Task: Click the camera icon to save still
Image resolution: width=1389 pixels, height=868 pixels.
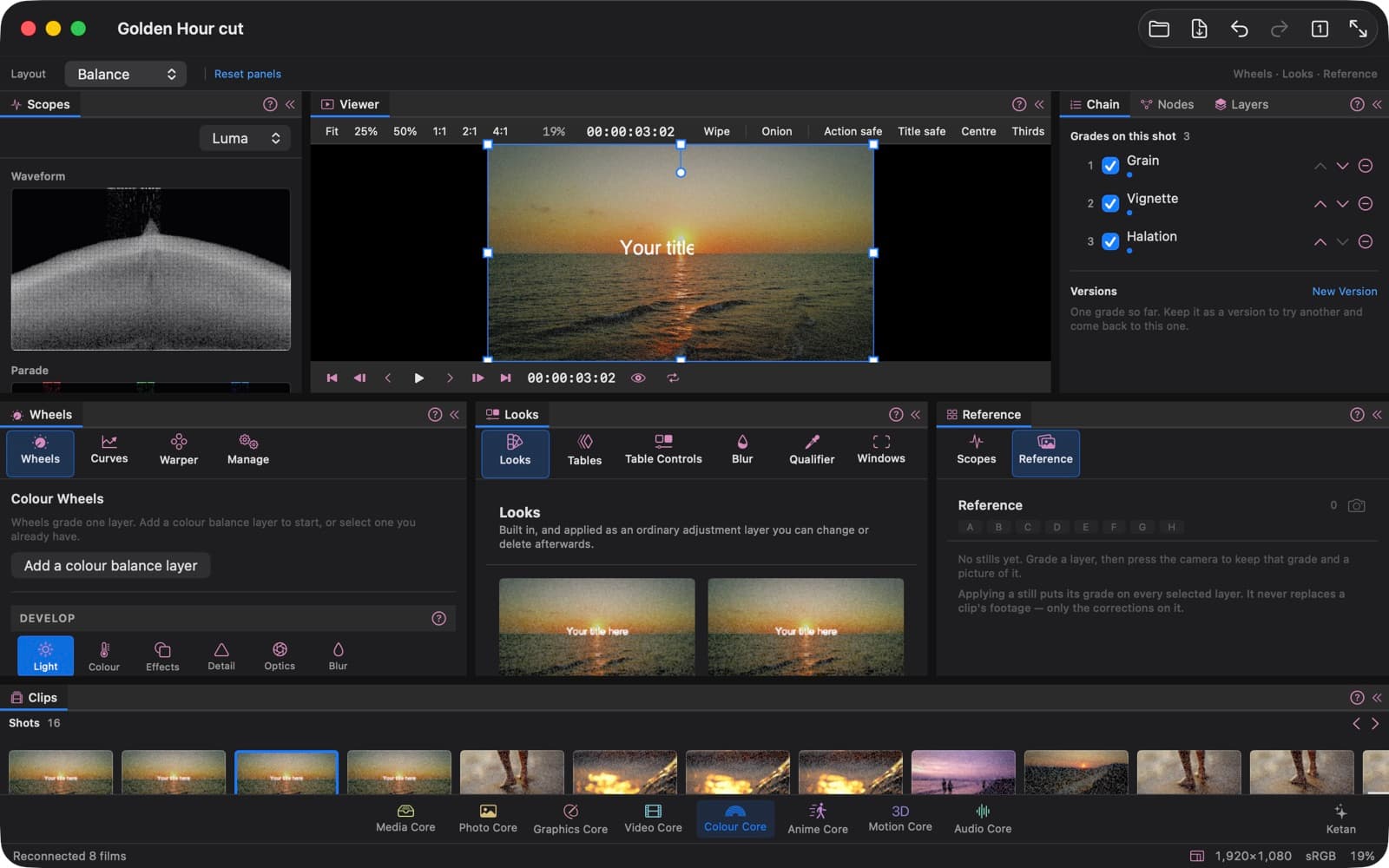Action: [x=1356, y=505]
